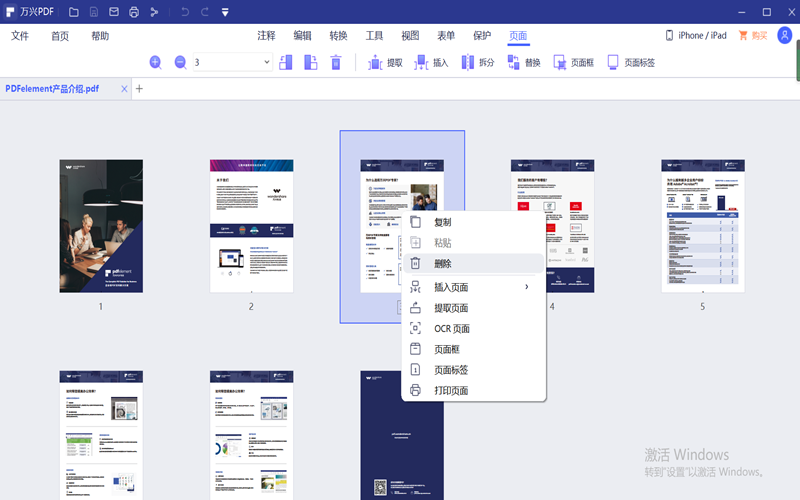Click the zoom out magnifier icon
800x500 pixels.
(x=180, y=62)
